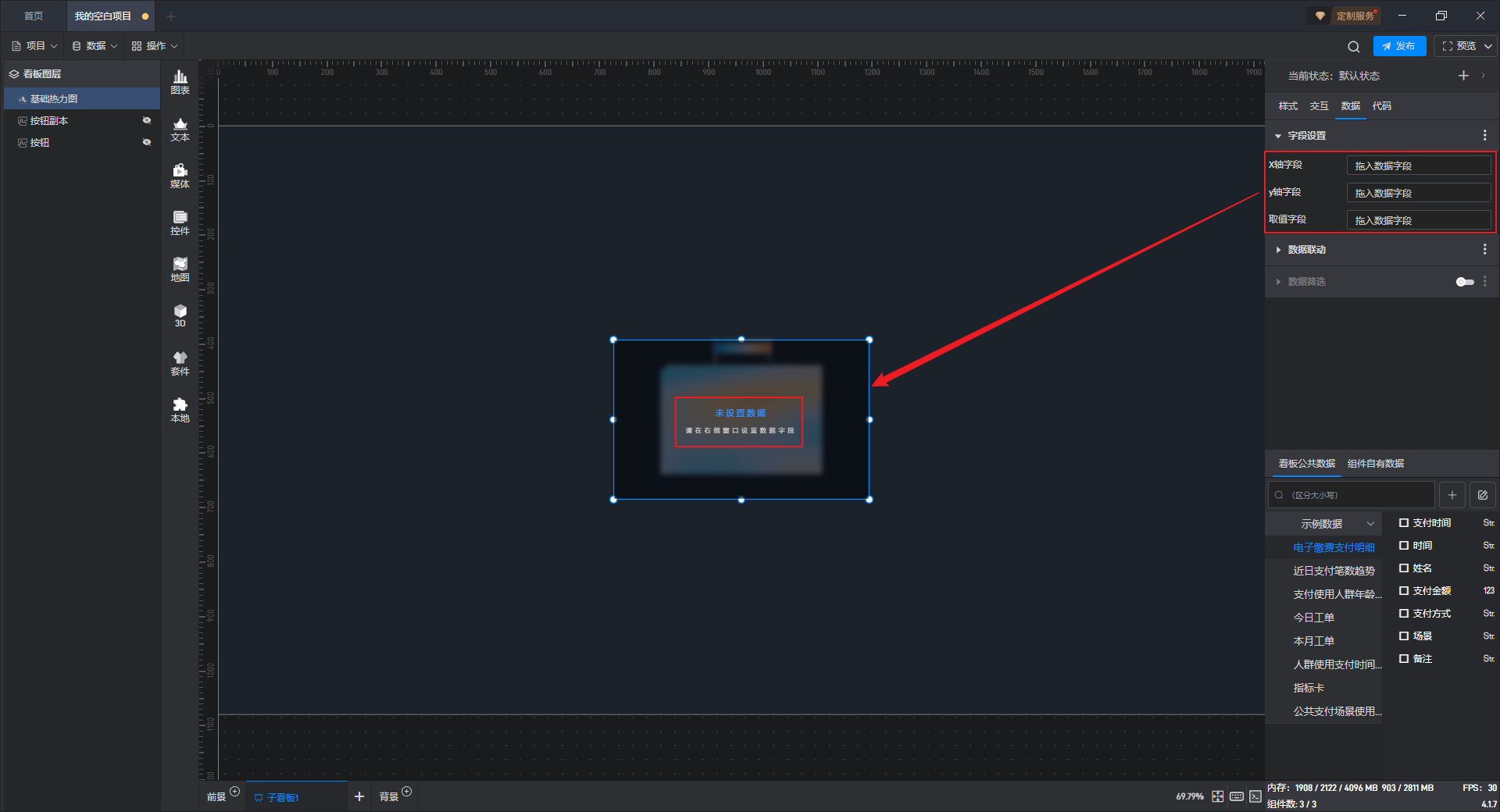Open the 数据 dropdown menu
This screenshot has width=1500, height=812.
coord(95,46)
